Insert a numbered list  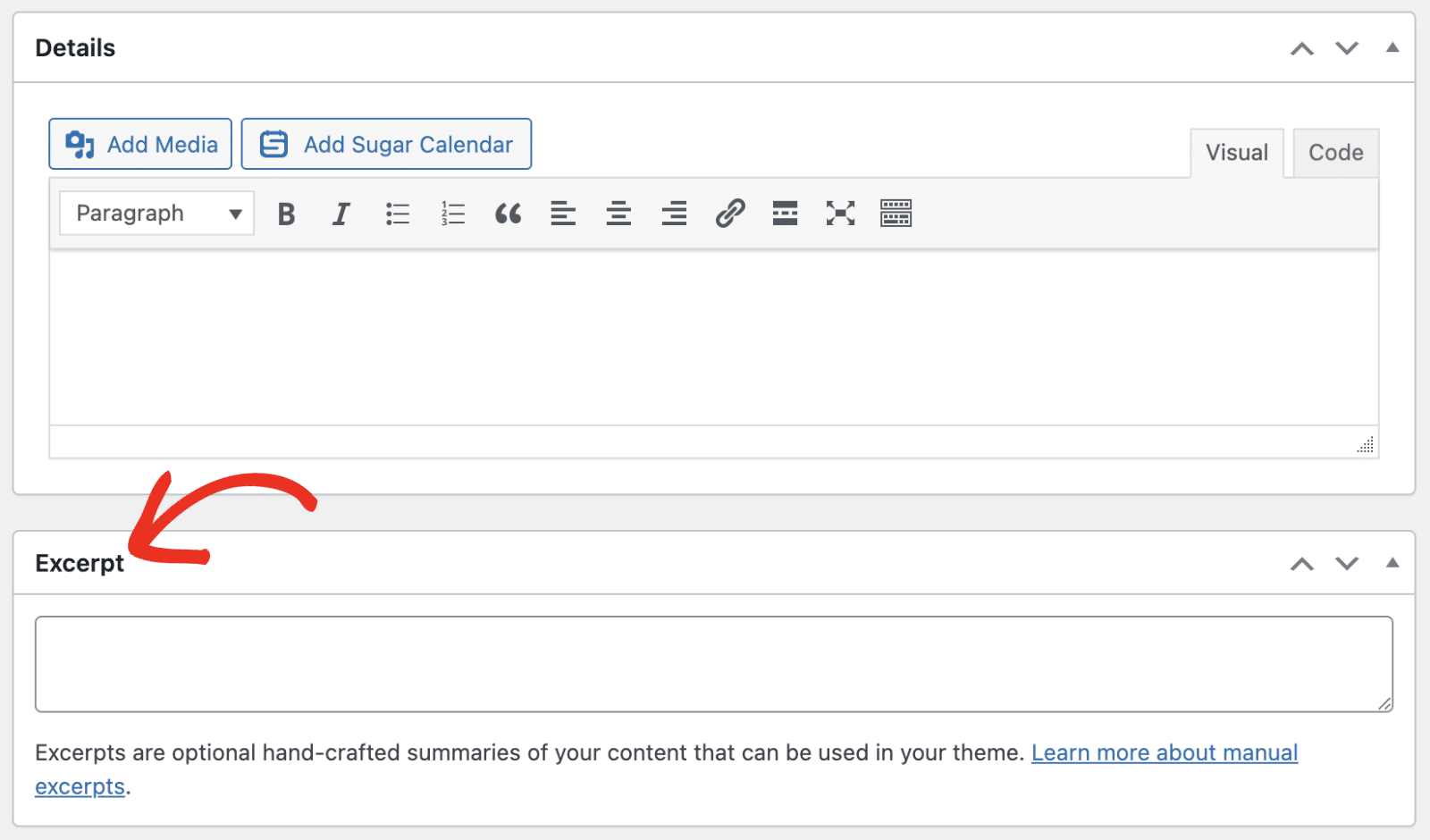pyautogui.click(x=453, y=213)
